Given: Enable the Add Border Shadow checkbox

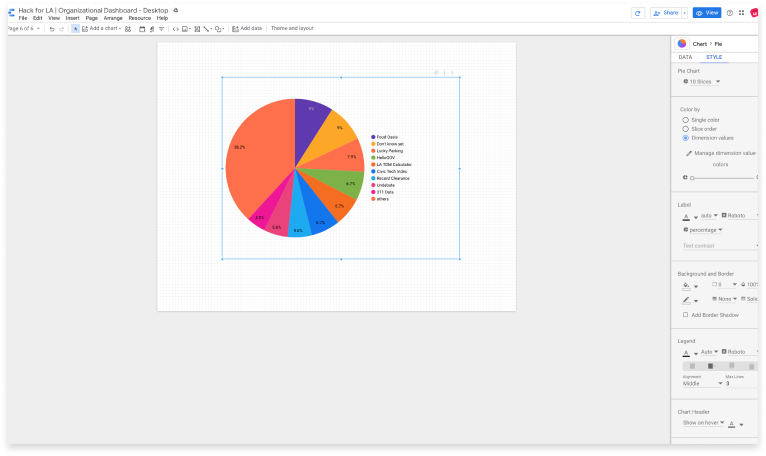Looking at the screenshot, I should 685,315.
